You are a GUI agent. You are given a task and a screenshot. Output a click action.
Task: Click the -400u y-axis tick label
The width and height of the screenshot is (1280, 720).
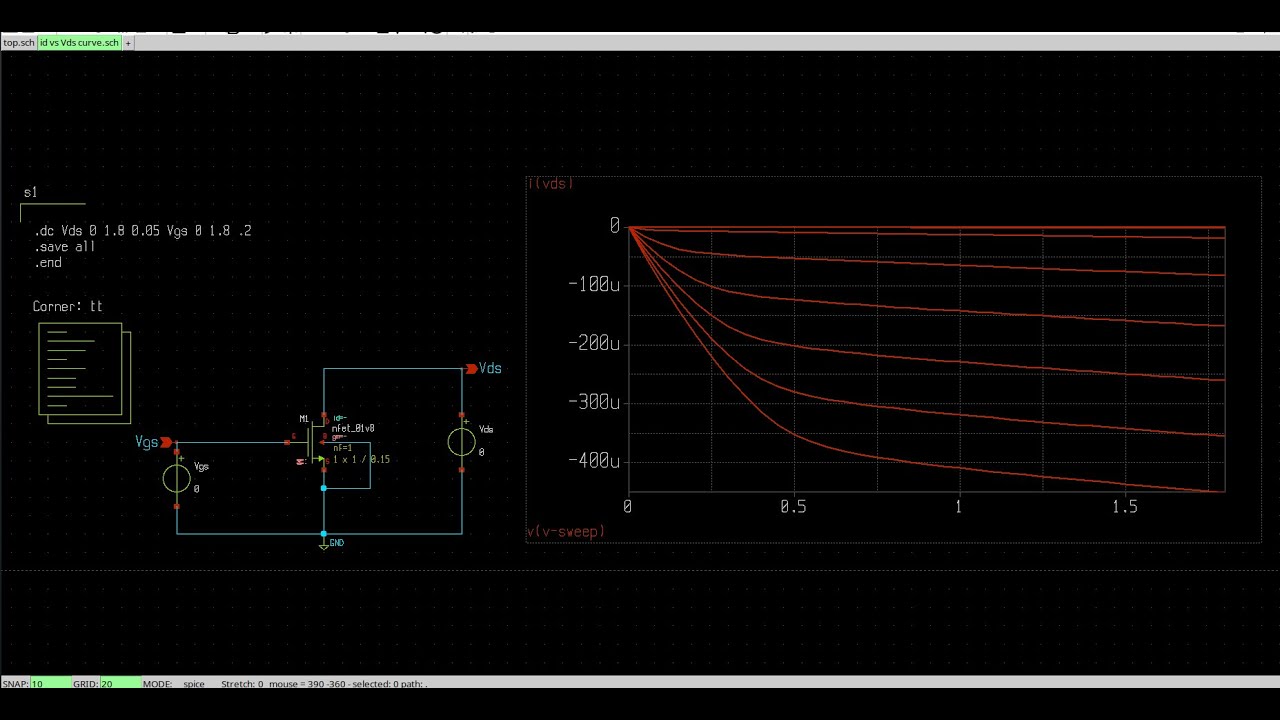click(593, 461)
